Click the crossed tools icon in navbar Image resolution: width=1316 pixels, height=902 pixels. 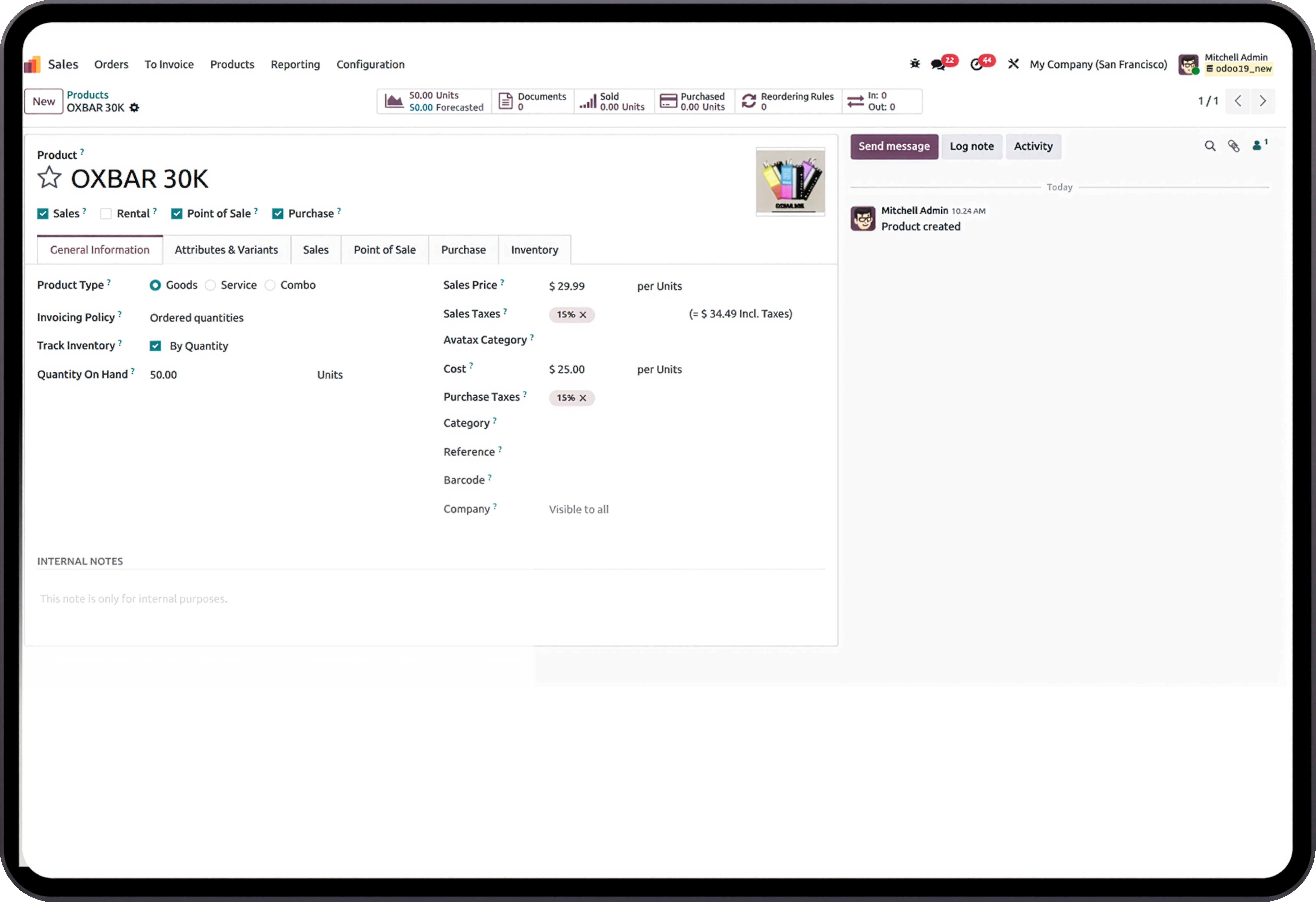(x=1014, y=63)
